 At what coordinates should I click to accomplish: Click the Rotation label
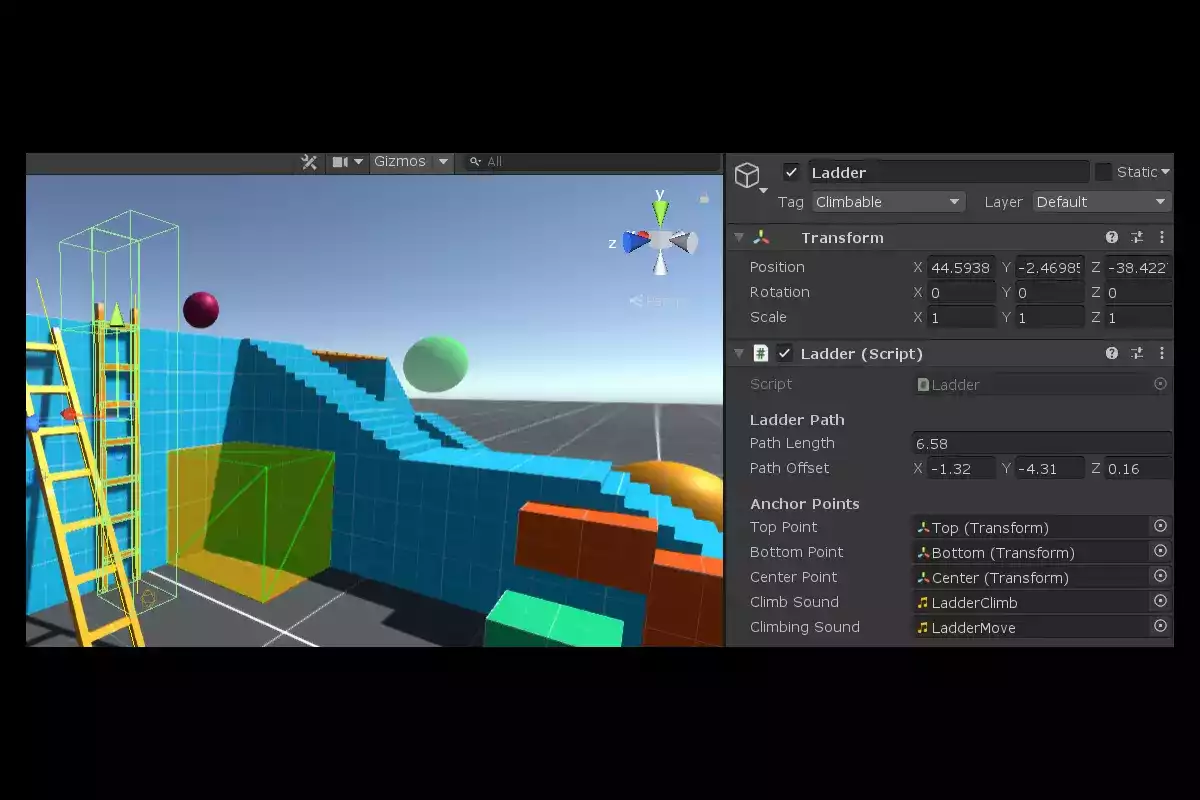tap(780, 292)
